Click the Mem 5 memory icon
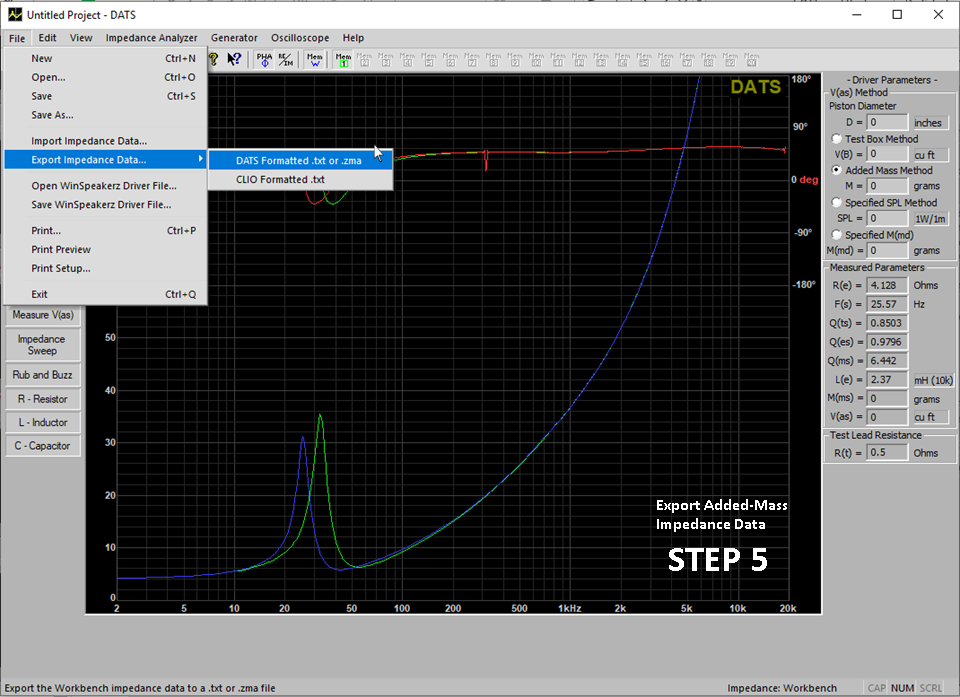This screenshot has height=697, width=960. pyautogui.click(x=429, y=59)
